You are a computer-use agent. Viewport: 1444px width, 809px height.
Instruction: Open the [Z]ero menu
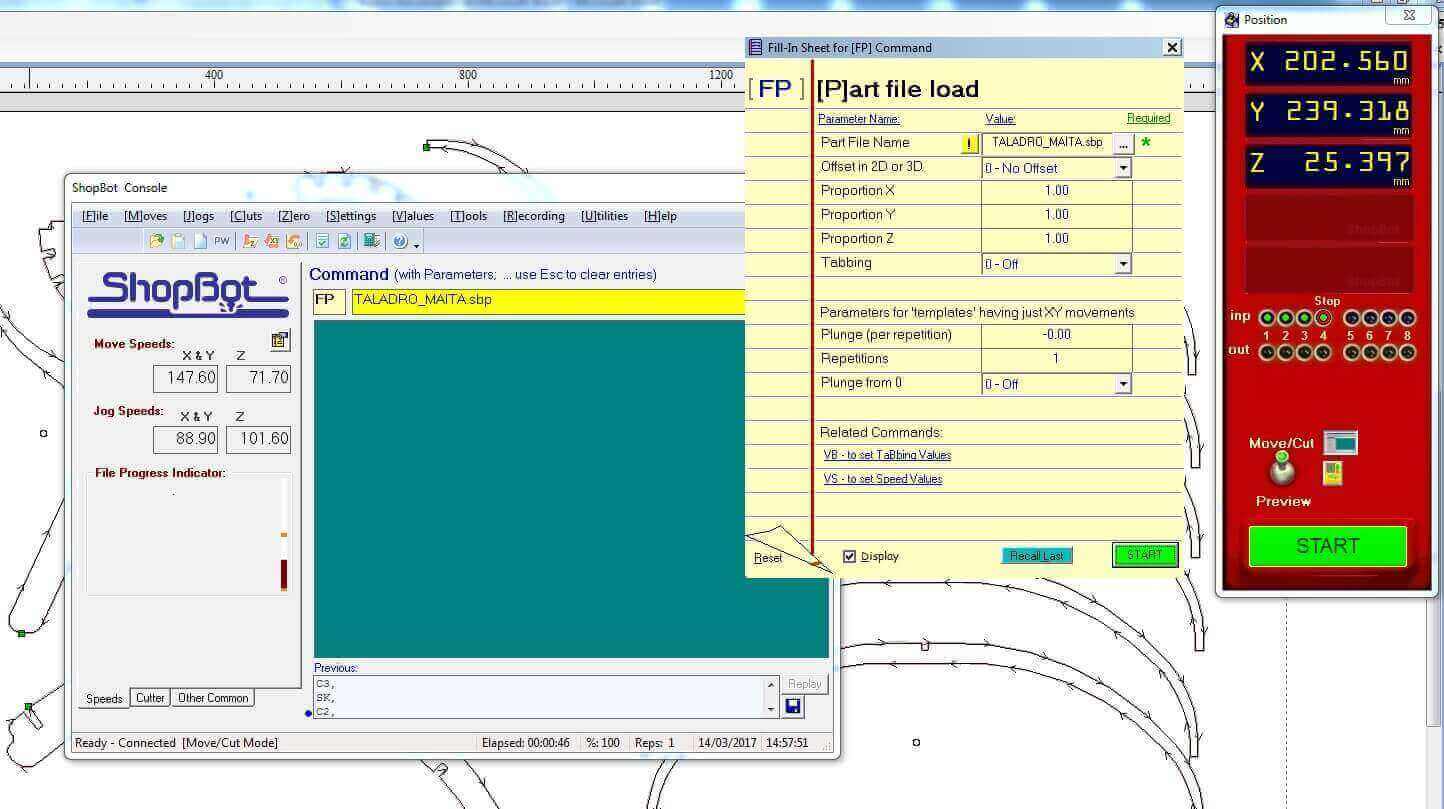click(294, 216)
